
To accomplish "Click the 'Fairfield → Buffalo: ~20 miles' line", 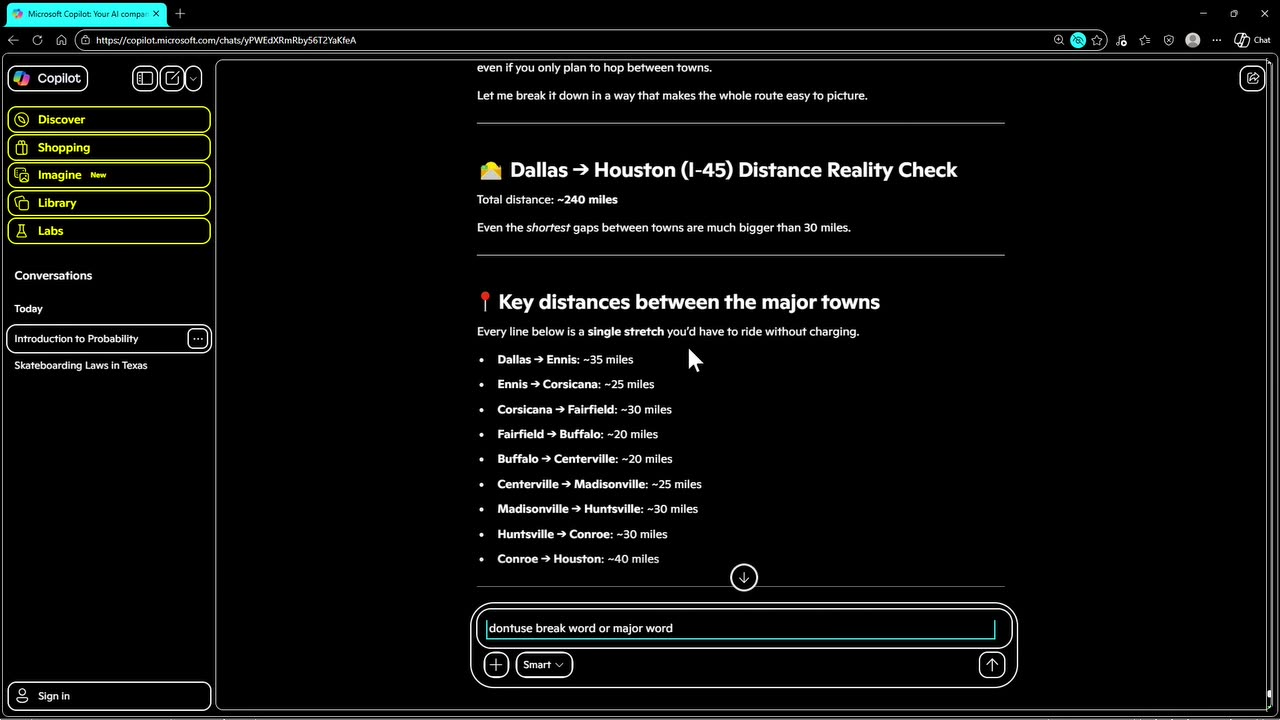I will pyautogui.click(x=577, y=435).
